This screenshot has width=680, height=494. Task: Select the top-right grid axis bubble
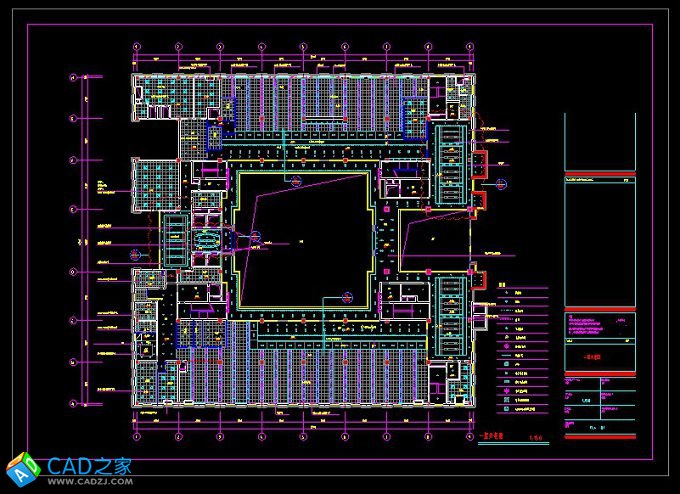pos(468,46)
